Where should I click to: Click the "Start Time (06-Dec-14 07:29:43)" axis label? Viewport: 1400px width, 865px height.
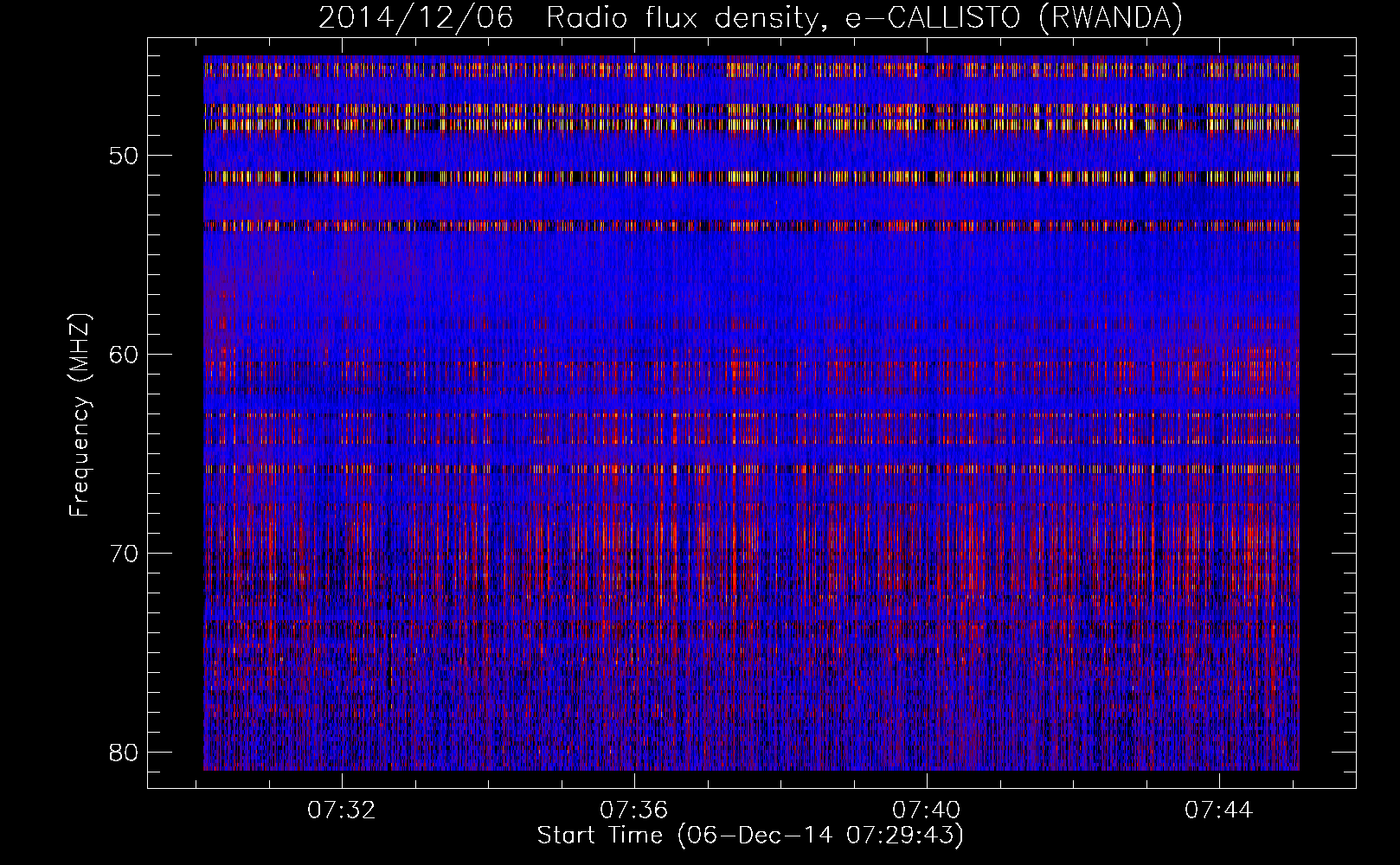tap(750, 836)
